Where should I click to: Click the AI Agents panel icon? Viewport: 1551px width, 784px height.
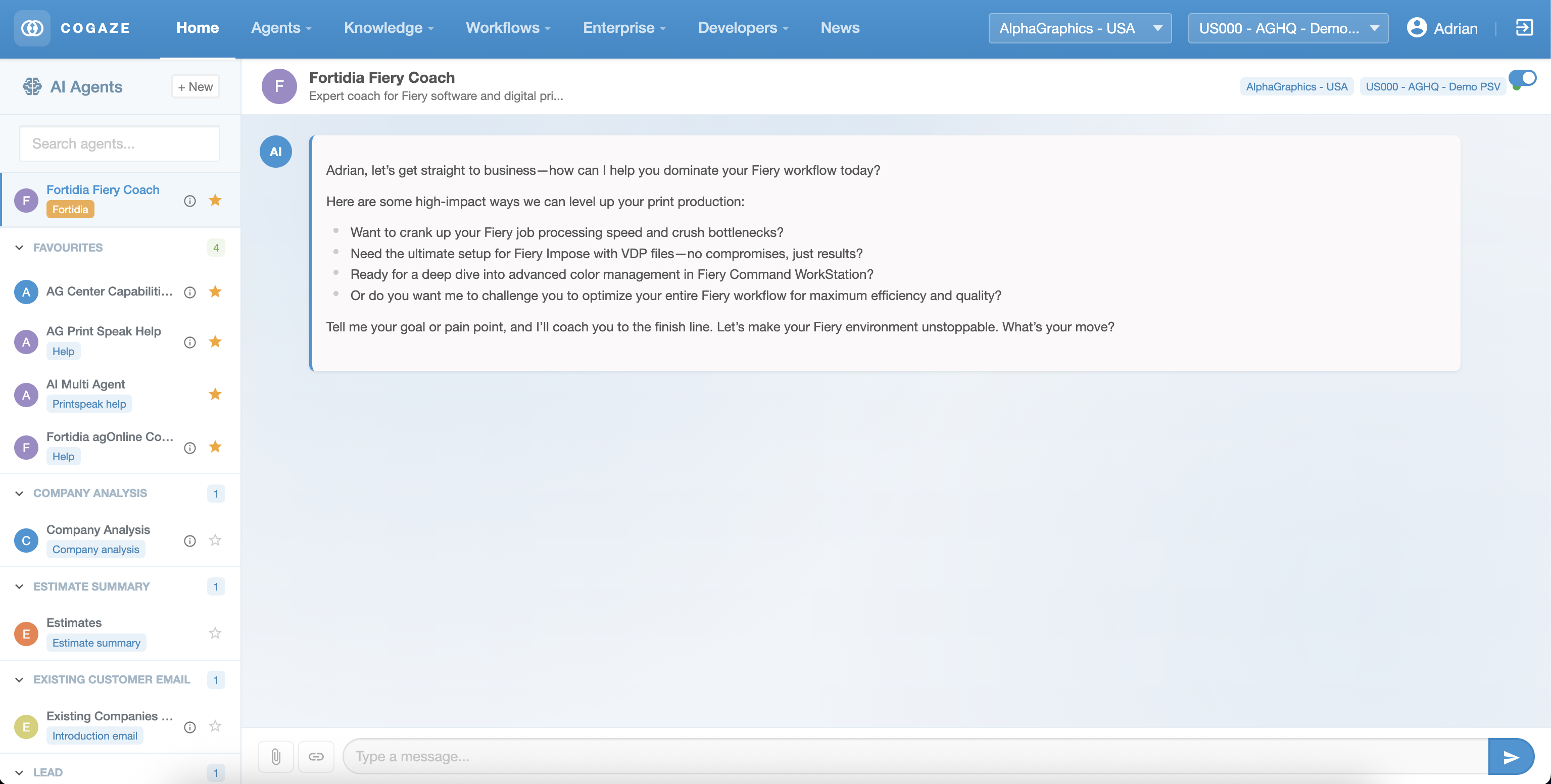click(x=32, y=86)
